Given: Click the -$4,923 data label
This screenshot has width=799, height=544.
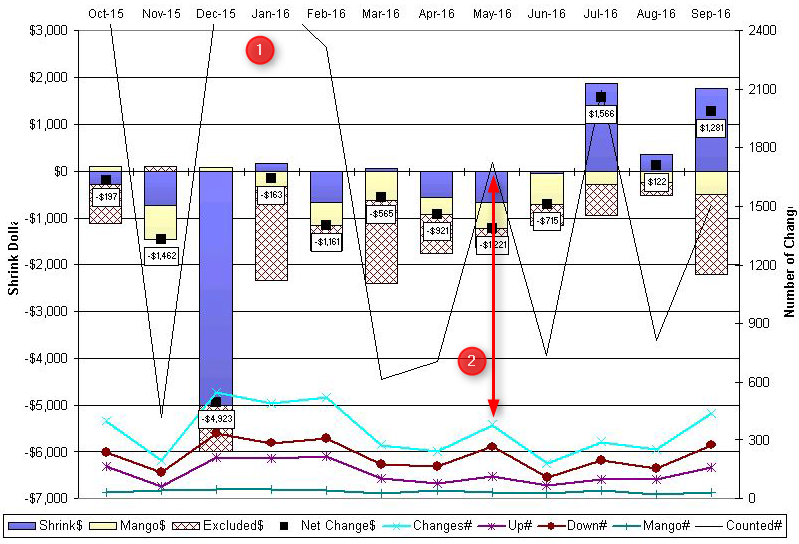Looking at the screenshot, I should [x=217, y=419].
